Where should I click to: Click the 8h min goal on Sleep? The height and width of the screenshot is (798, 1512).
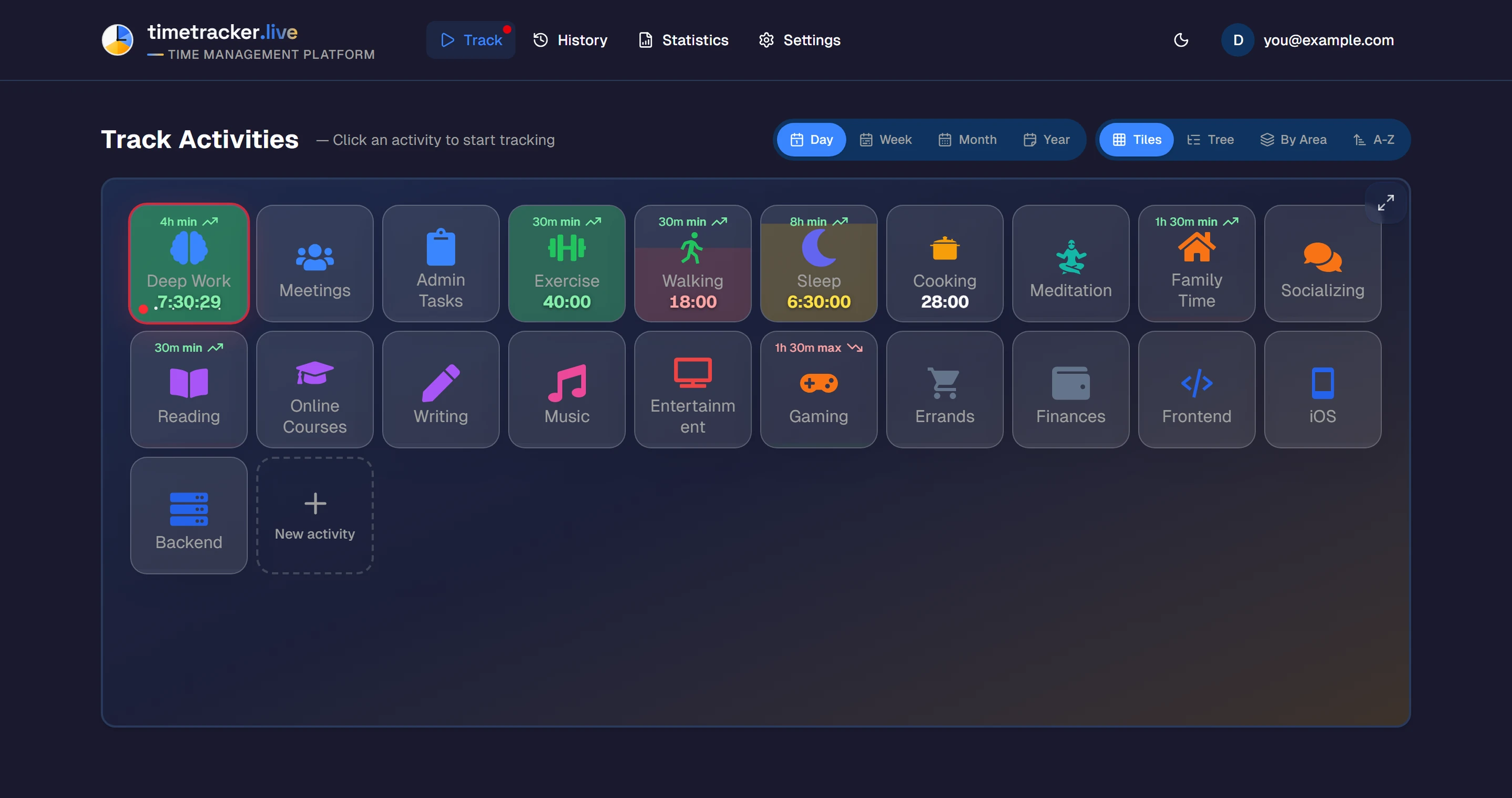(x=819, y=222)
